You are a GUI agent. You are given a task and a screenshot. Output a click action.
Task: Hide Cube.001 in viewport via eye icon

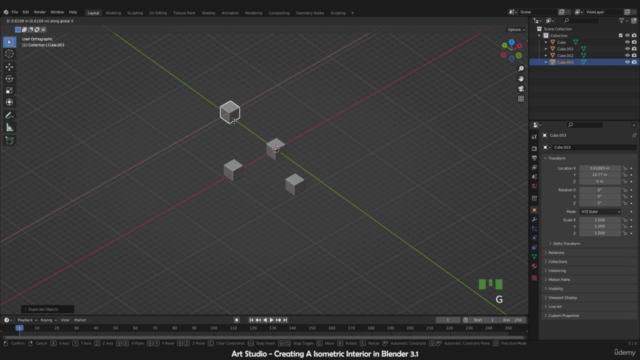627,49
